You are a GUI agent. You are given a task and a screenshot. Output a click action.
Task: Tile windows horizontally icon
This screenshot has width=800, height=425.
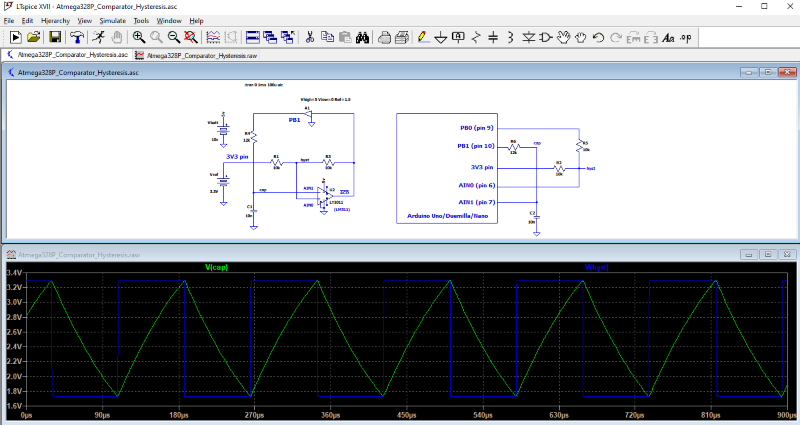click(x=253, y=37)
